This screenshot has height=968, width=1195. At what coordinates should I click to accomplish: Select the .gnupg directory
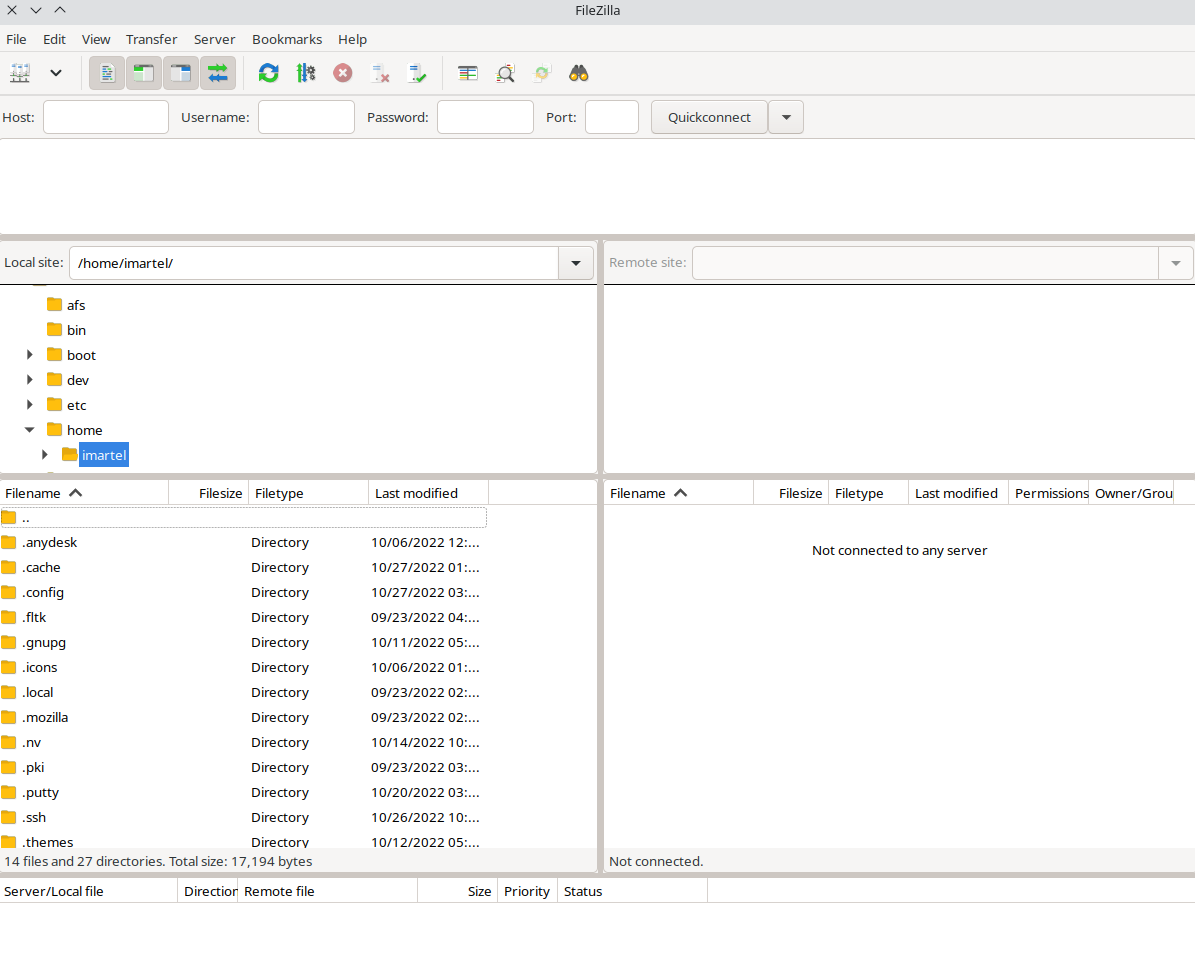pyautogui.click(x=244, y=643)
